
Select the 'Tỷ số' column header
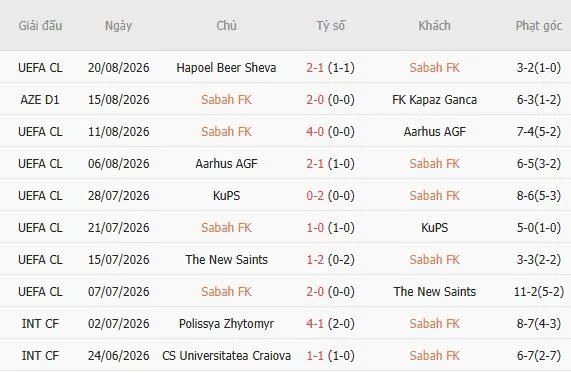tap(330, 25)
